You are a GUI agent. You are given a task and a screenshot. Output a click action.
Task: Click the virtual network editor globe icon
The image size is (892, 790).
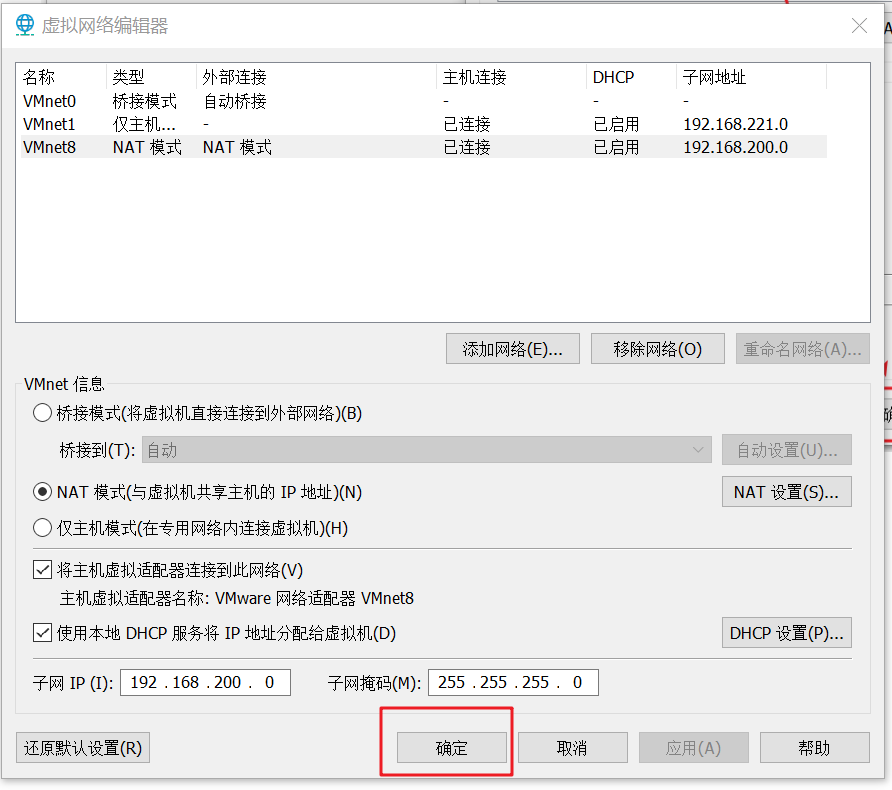click(24, 25)
